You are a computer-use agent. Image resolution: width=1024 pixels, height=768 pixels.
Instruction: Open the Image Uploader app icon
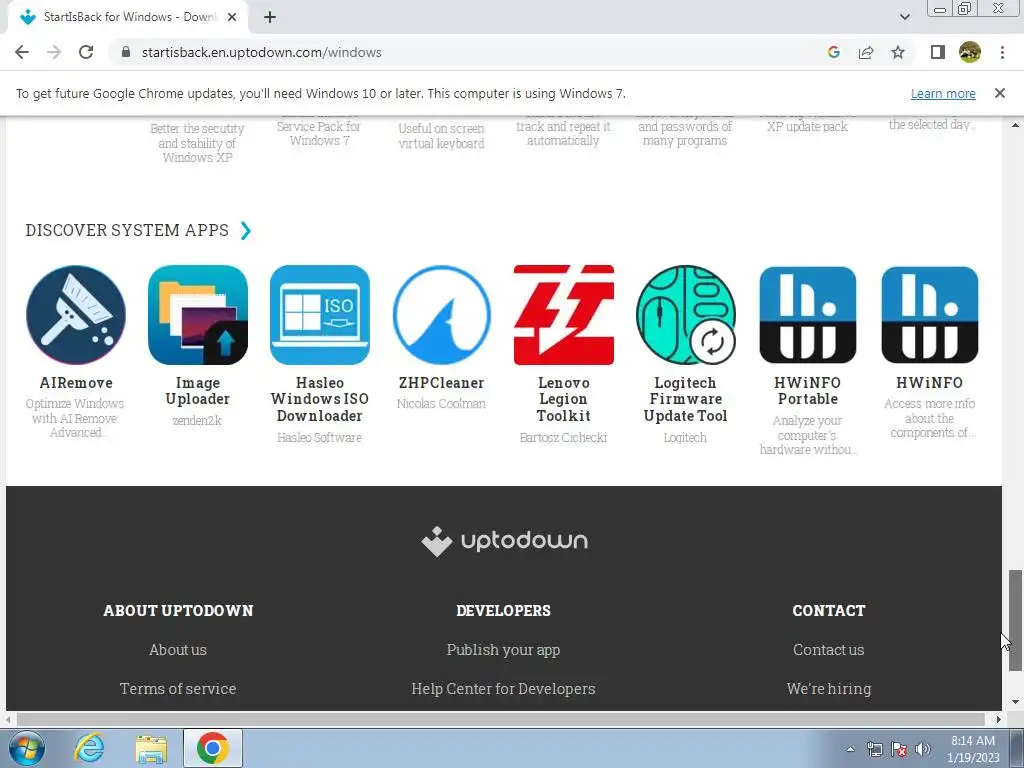coord(198,315)
